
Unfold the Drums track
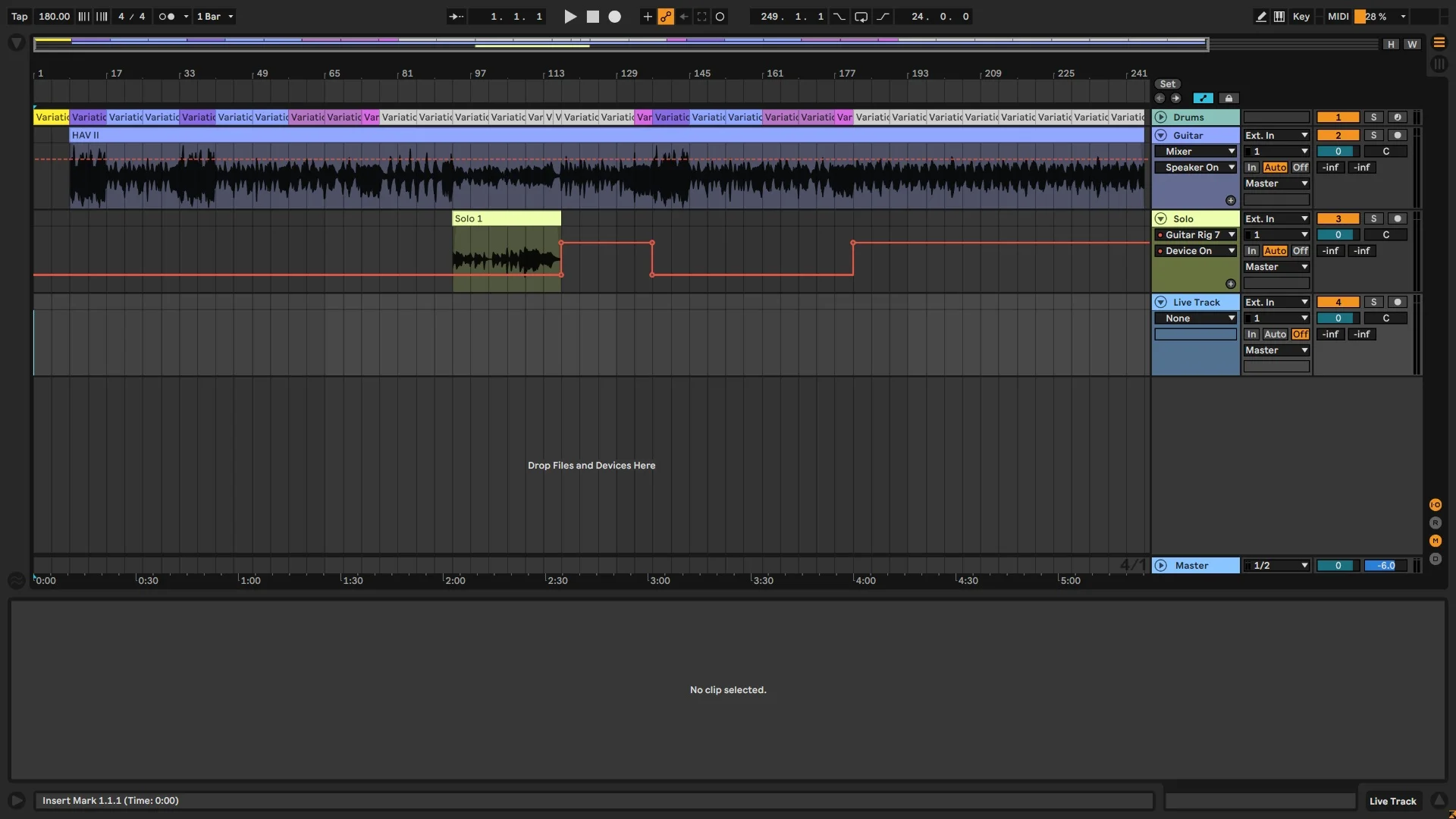click(x=1160, y=117)
